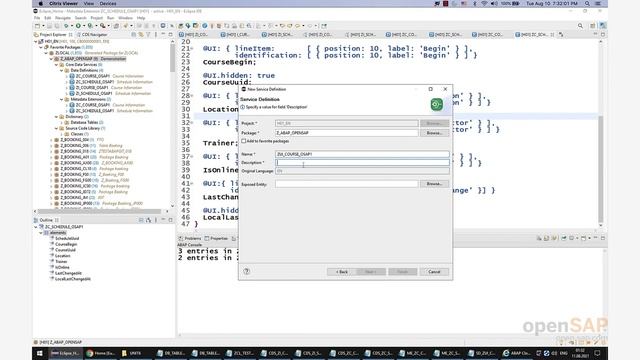Click the Eclipse taskbar item
The height and width of the screenshot is (360, 640).
tap(65, 353)
